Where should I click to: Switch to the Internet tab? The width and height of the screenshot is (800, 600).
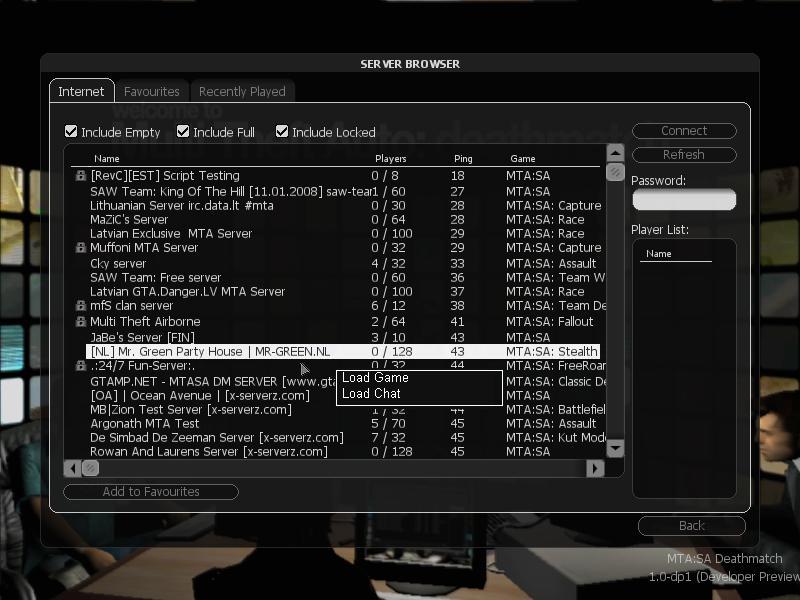pos(82,91)
